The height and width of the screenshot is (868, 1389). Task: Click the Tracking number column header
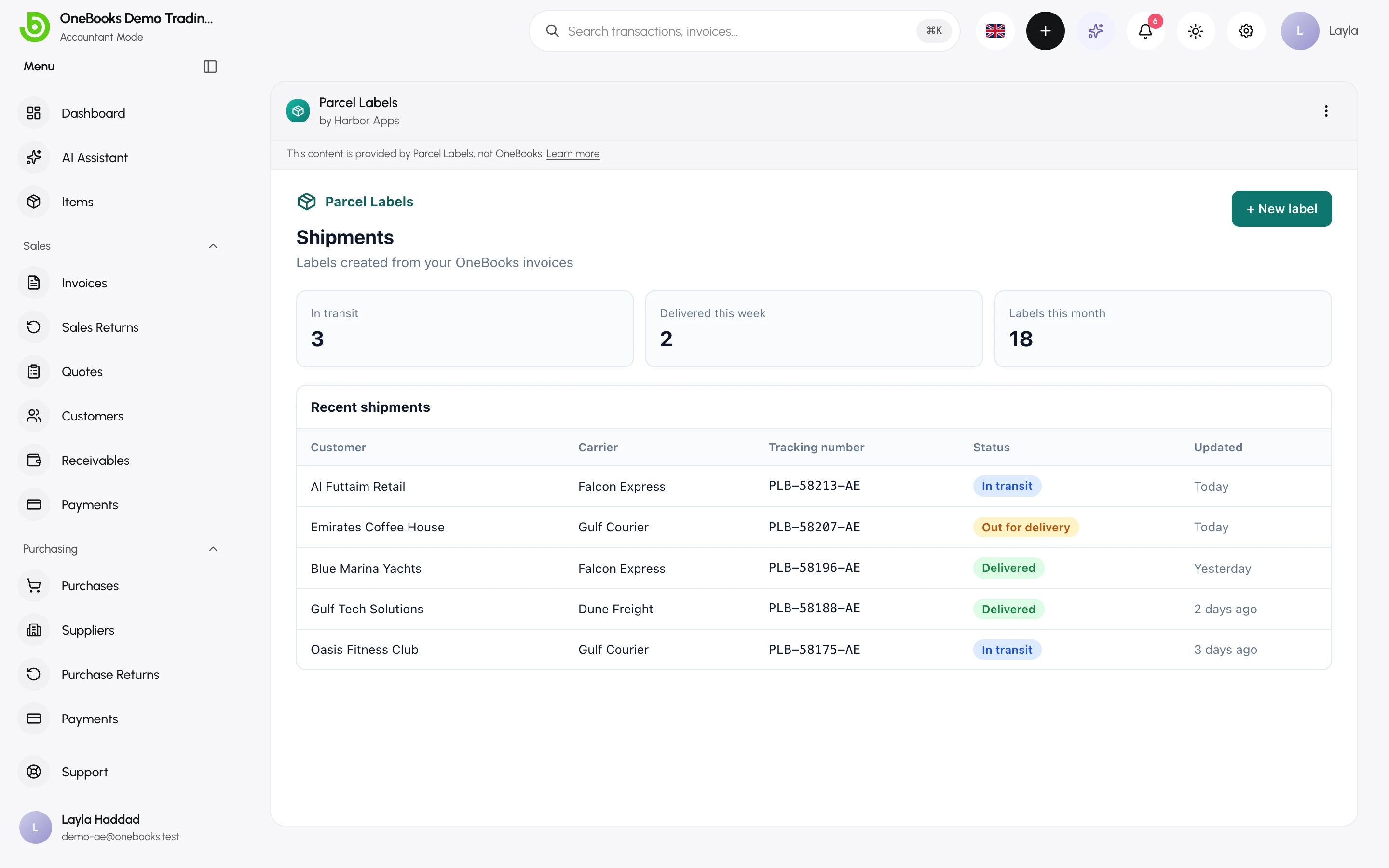(816, 447)
